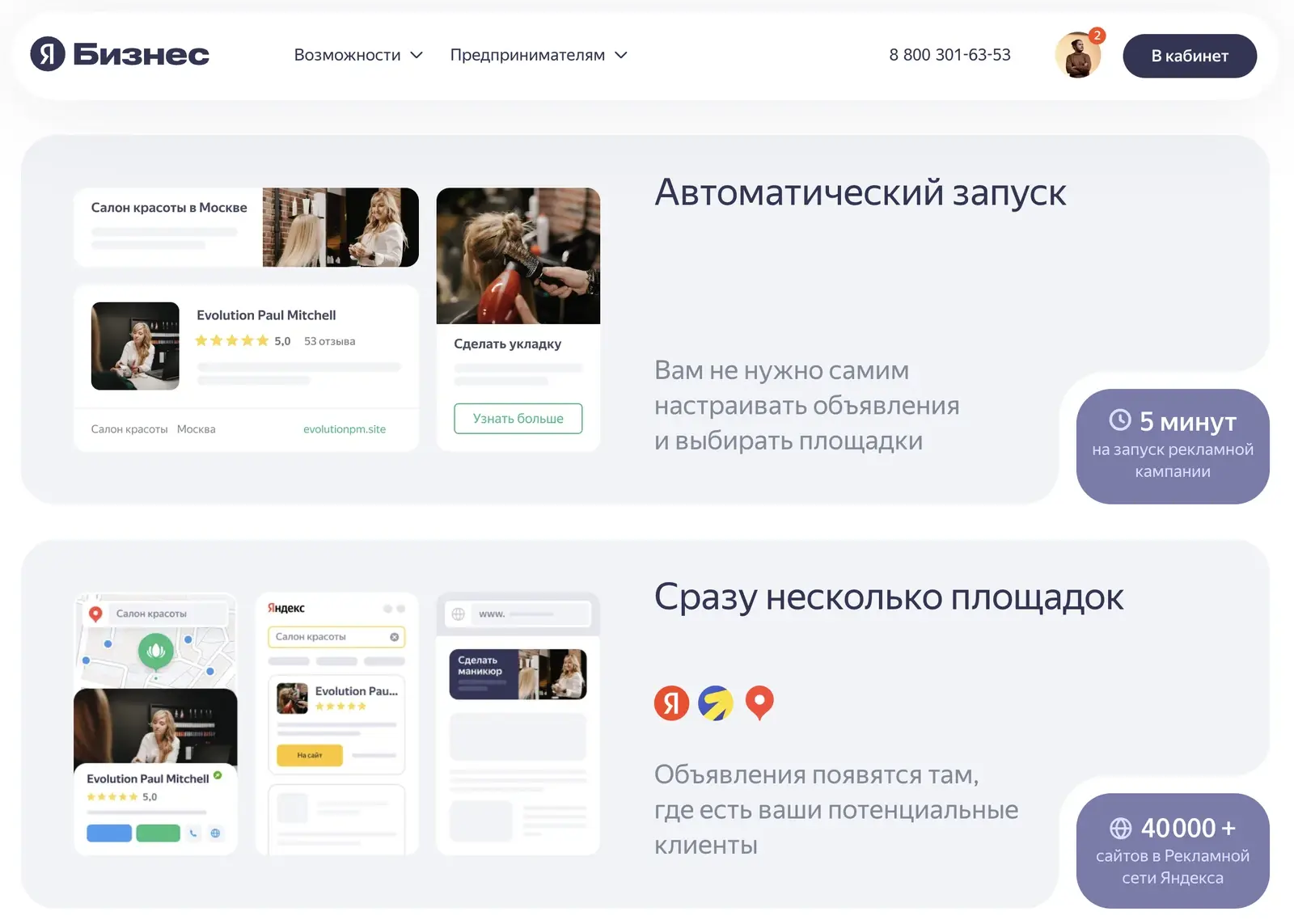Click the five-star rating in Evolution card
This screenshot has width=1294, height=924.
pyautogui.click(x=232, y=340)
